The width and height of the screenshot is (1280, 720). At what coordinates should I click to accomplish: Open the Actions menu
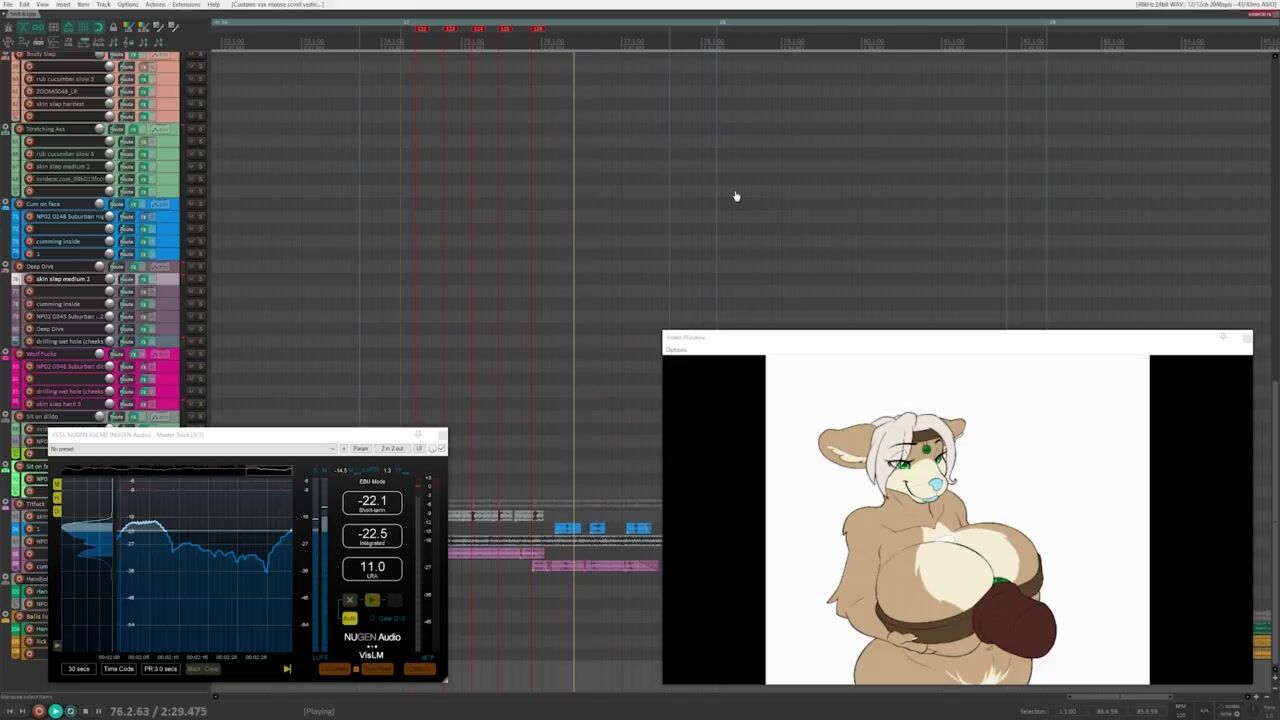tap(155, 5)
